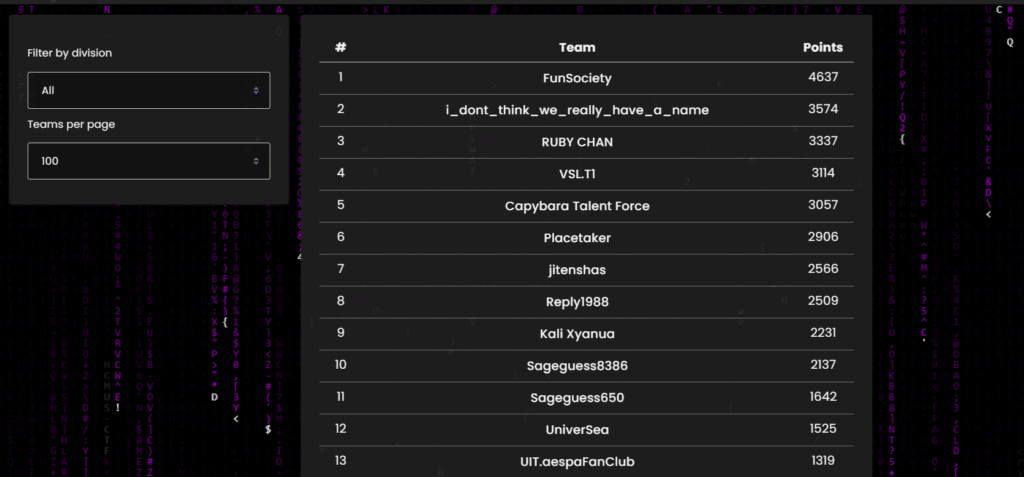Open the Teams per page dropdown

click(148, 160)
